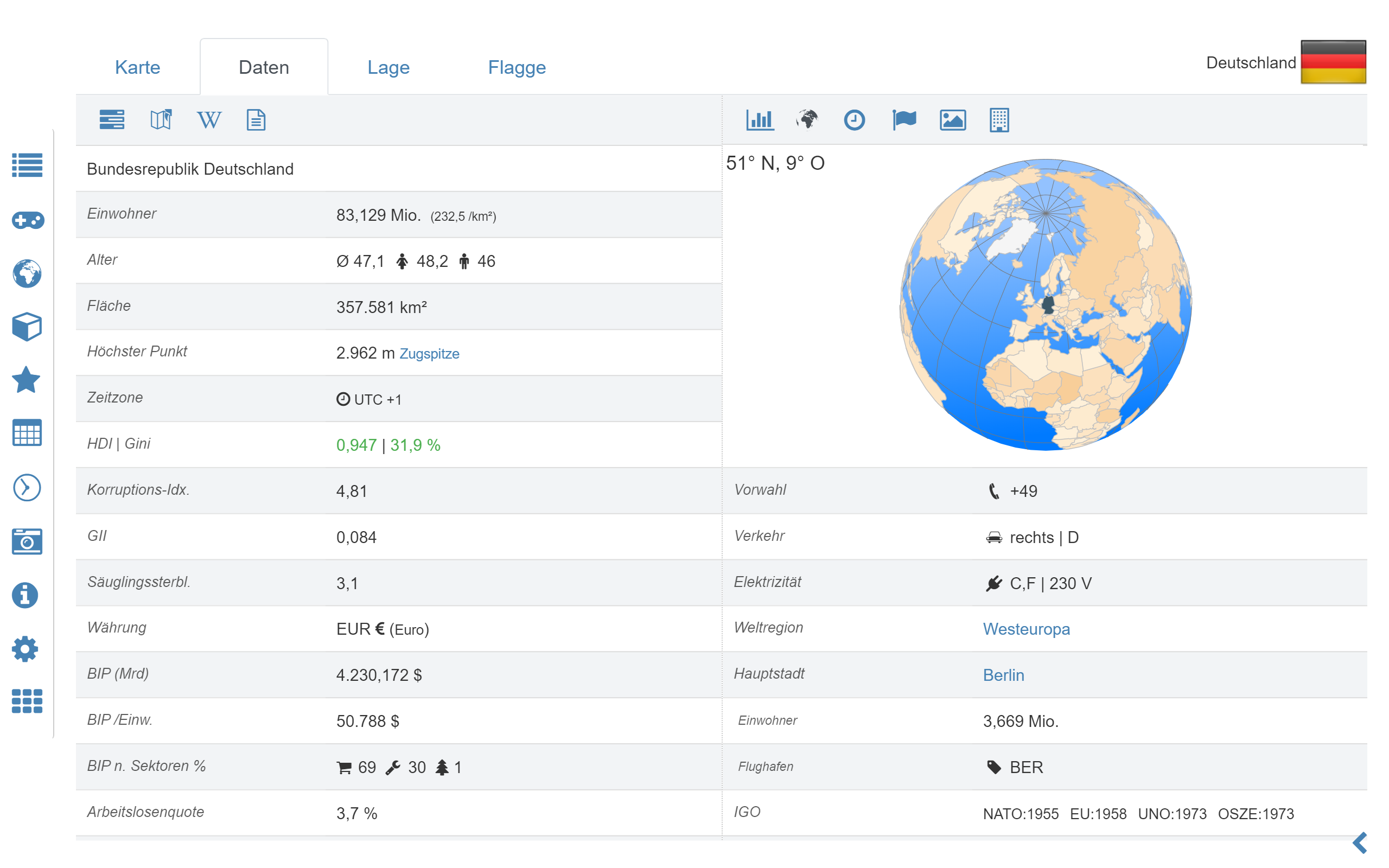Open the clock time icon in toolbar

click(x=854, y=120)
